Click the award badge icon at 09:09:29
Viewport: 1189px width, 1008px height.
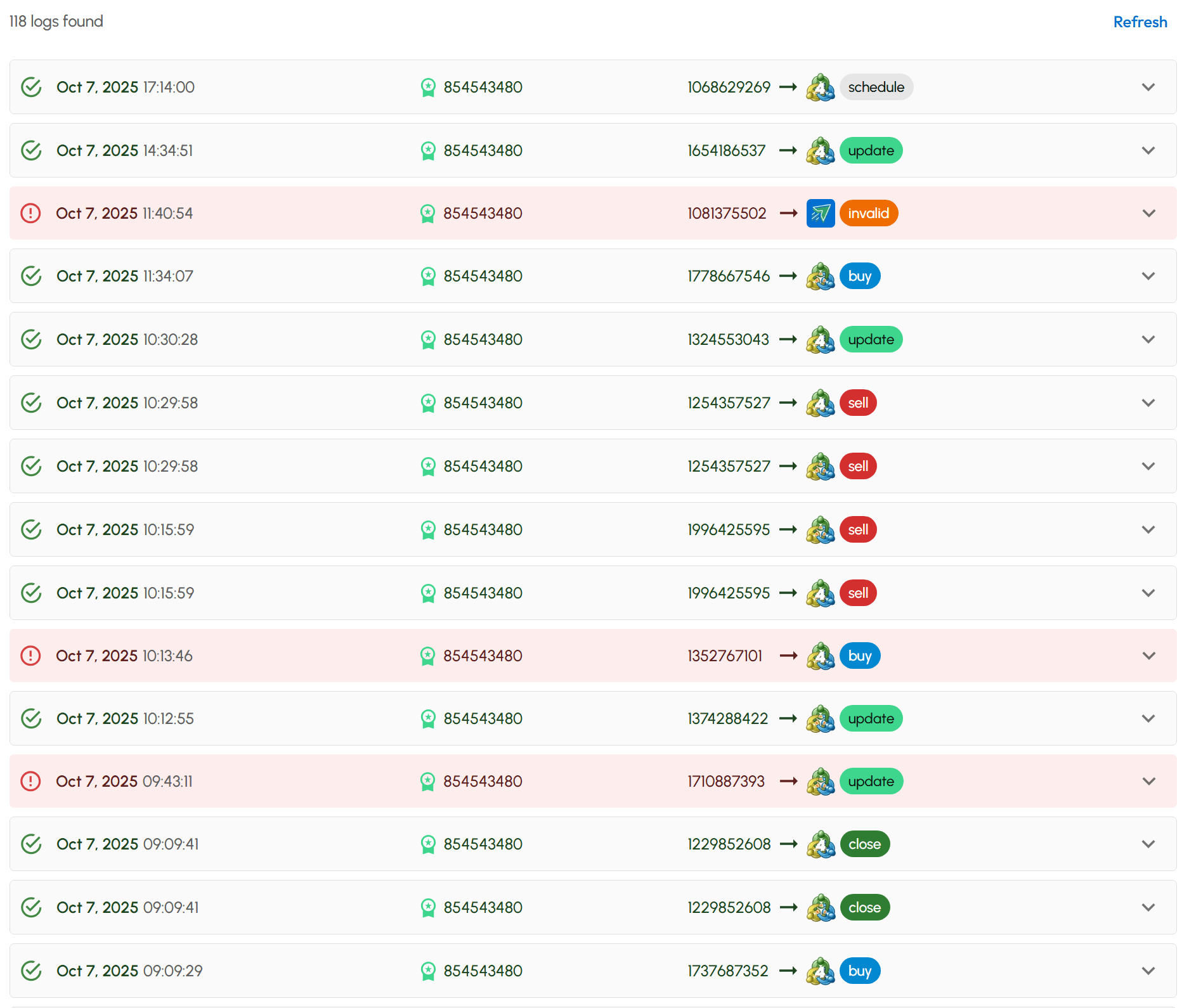tap(428, 971)
